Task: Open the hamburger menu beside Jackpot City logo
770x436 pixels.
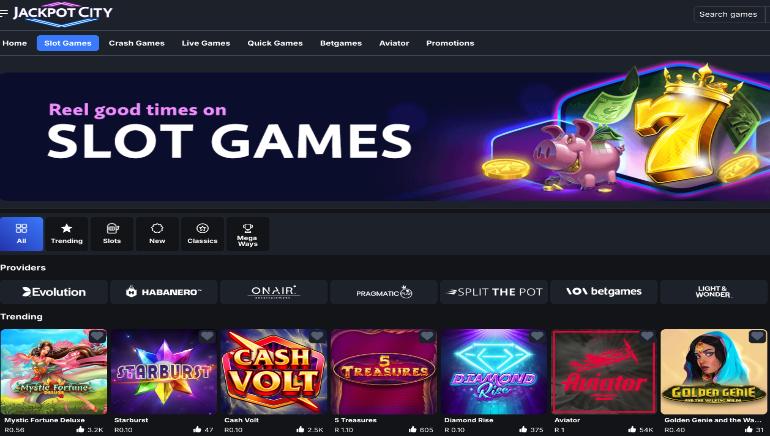Action: (4, 13)
